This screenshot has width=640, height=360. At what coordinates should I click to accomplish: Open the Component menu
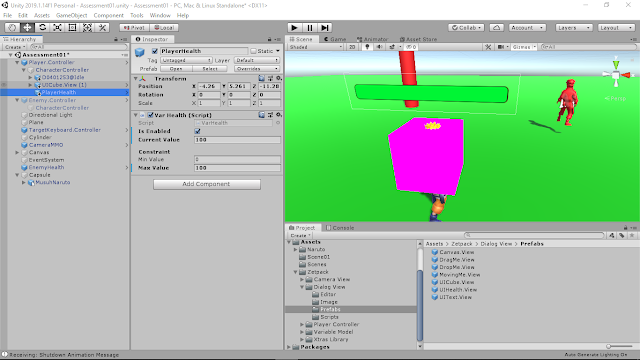point(109,15)
